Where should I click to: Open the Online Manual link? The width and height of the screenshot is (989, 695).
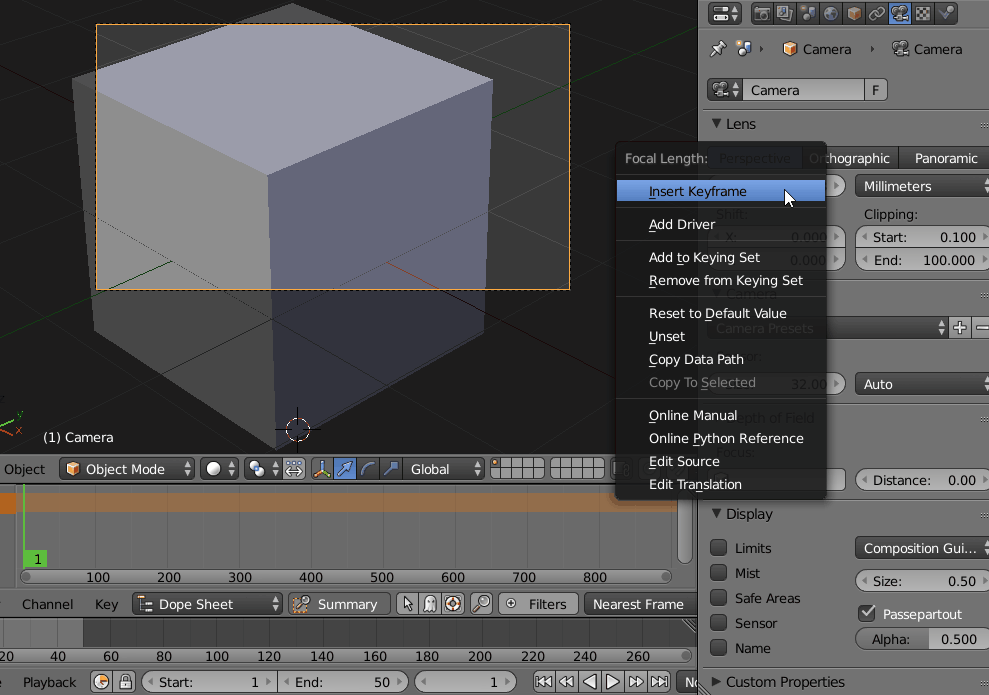point(693,415)
